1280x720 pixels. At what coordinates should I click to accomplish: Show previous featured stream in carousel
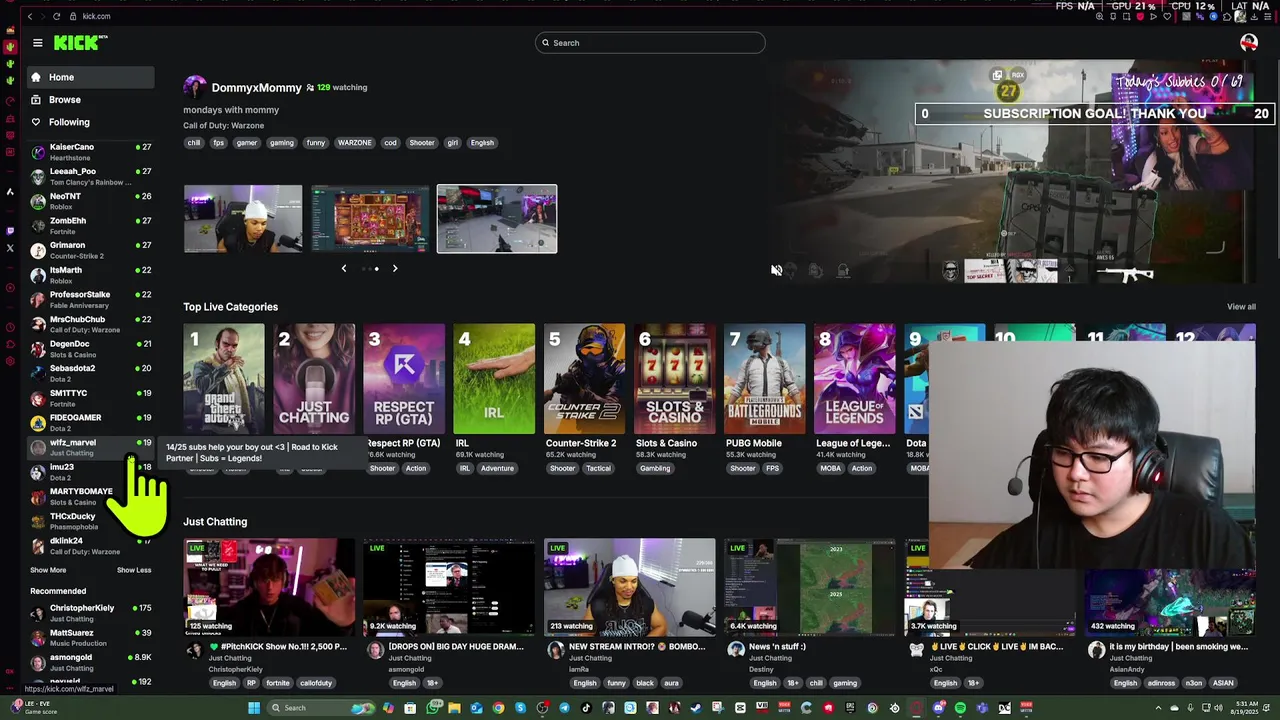coord(344,268)
